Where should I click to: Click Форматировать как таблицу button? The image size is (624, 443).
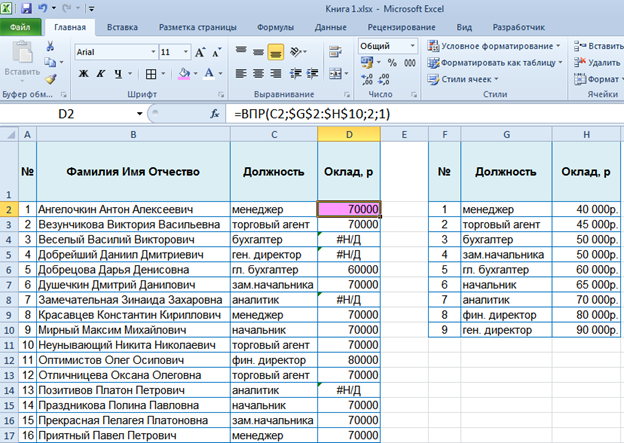494,62
